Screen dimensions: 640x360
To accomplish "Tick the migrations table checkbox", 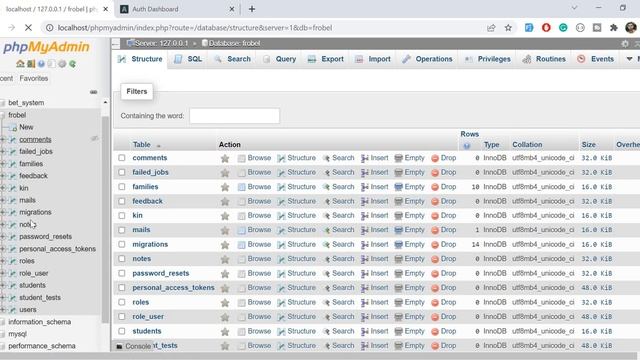I will [122, 244].
